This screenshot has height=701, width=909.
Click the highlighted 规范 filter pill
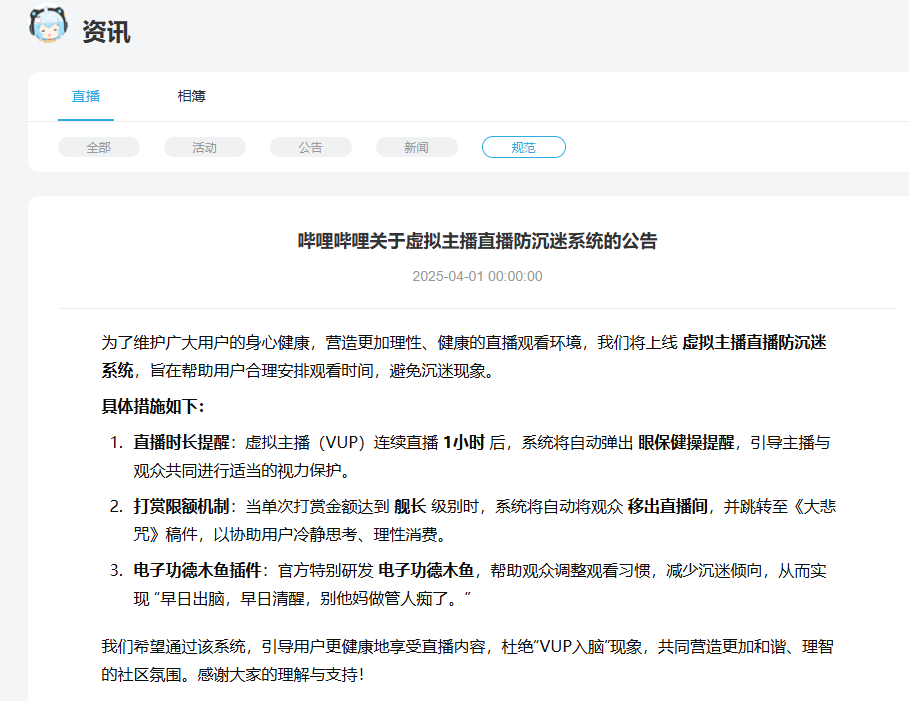click(x=523, y=147)
